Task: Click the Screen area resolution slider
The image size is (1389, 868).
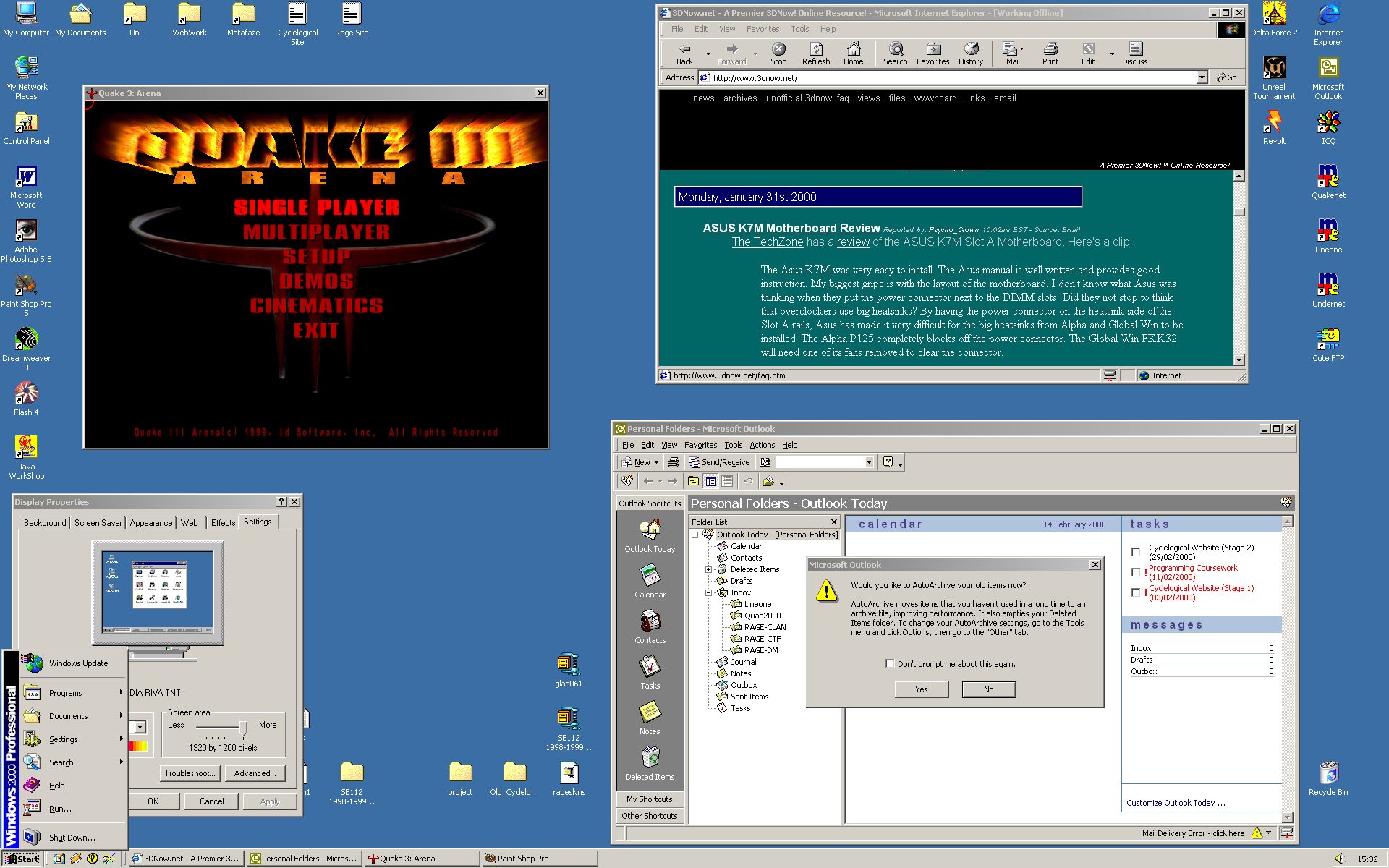Action: [x=243, y=727]
